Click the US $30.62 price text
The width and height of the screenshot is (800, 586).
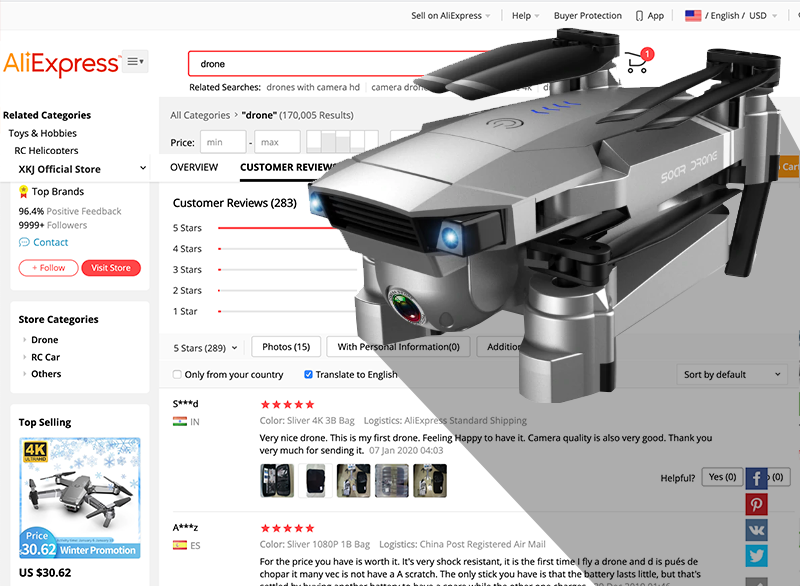click(45, 573)
